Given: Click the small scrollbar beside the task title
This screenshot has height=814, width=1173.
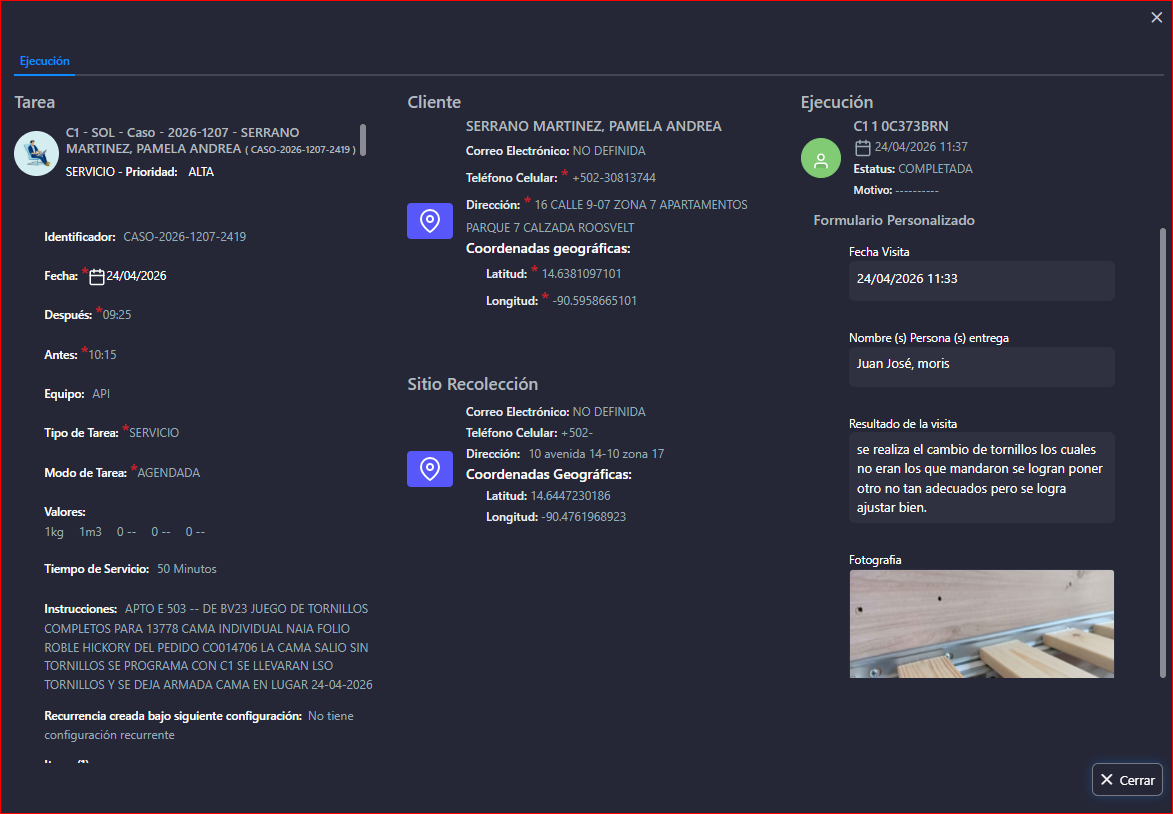Looking at the screenshot, I should point(363,140).
